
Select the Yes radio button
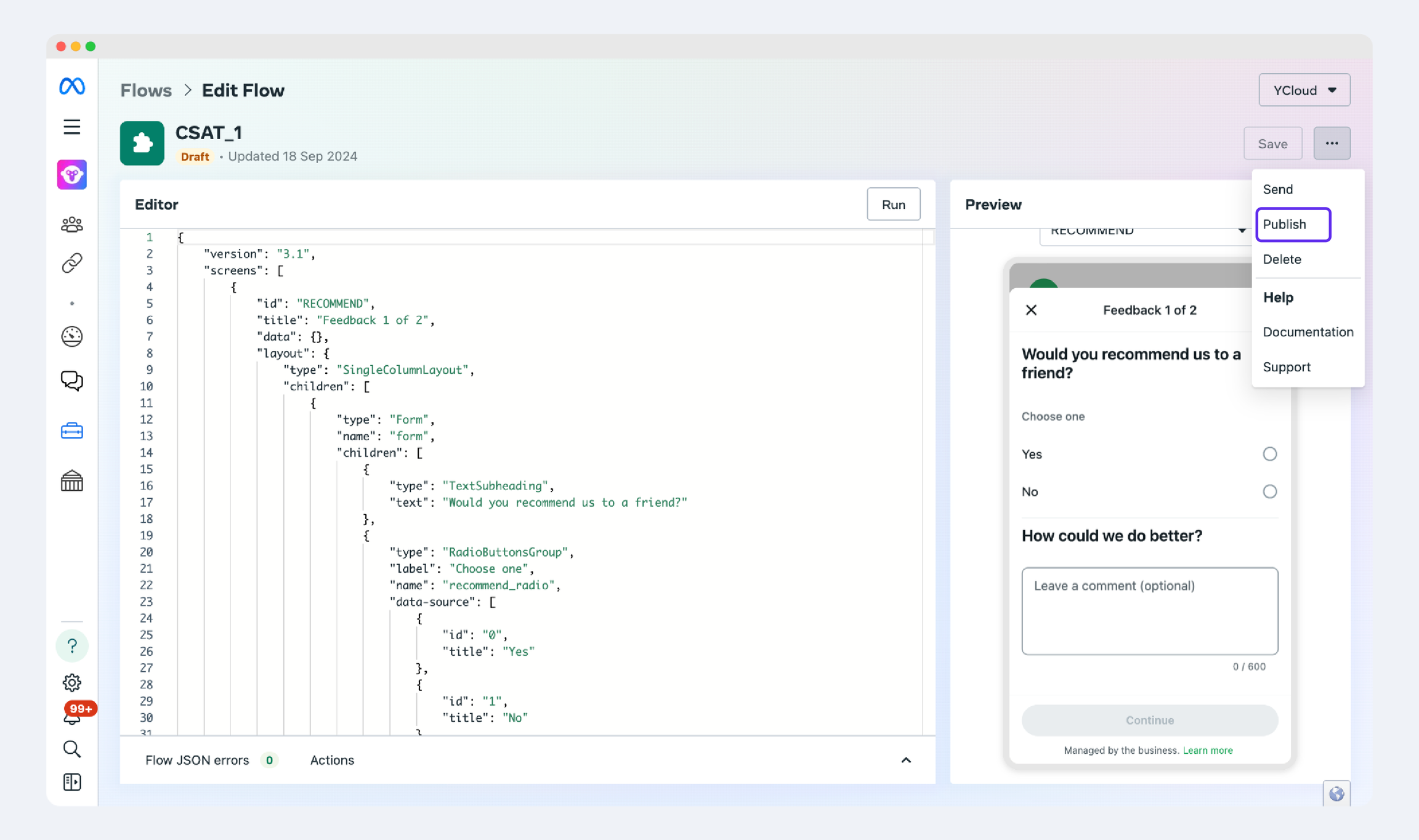click(1269, 454)
